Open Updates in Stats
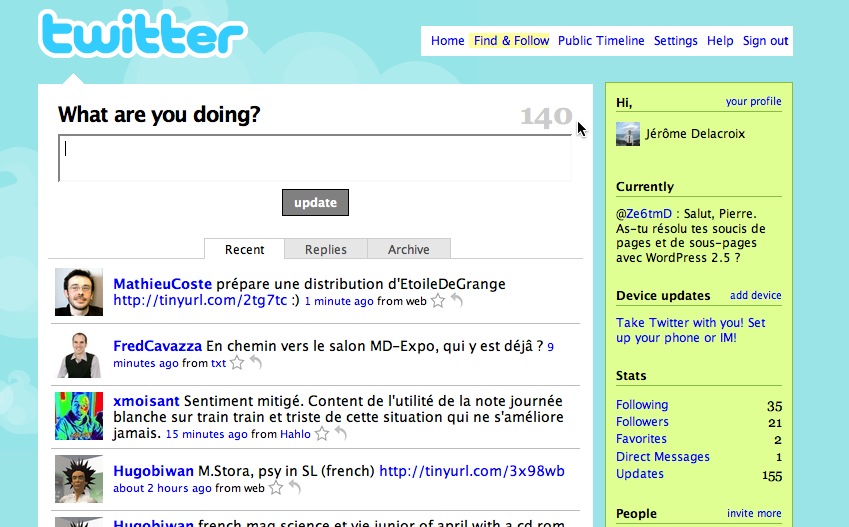849x527 pixels. [639, 473]
